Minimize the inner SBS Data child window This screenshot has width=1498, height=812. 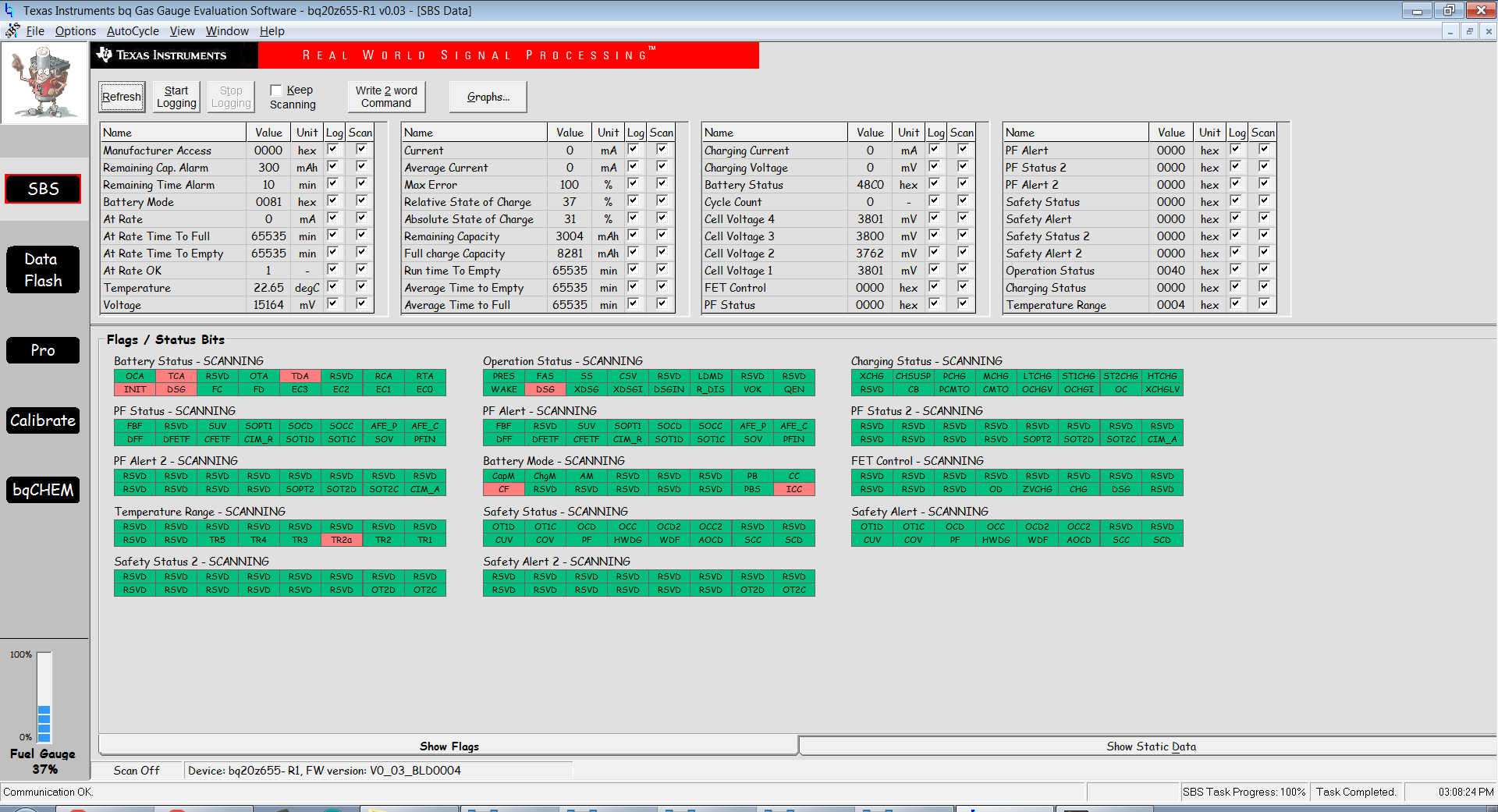click(x=1450, y=31)
